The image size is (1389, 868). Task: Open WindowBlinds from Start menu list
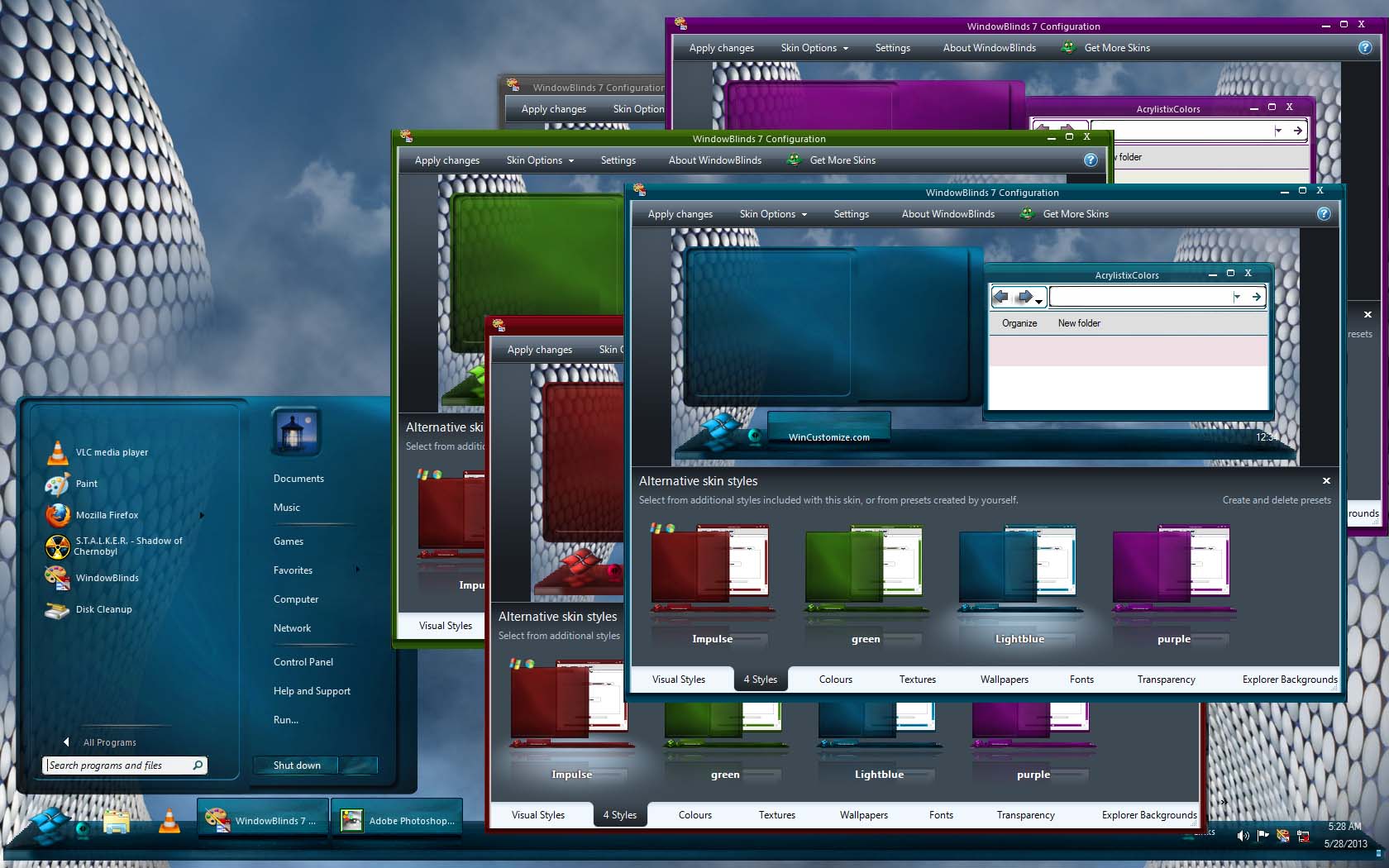[93, 578]
